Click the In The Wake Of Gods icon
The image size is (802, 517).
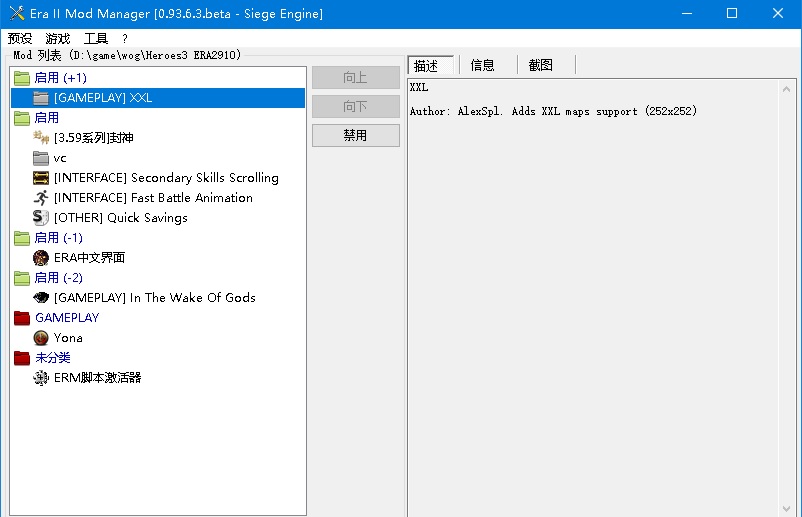(41, 298)
